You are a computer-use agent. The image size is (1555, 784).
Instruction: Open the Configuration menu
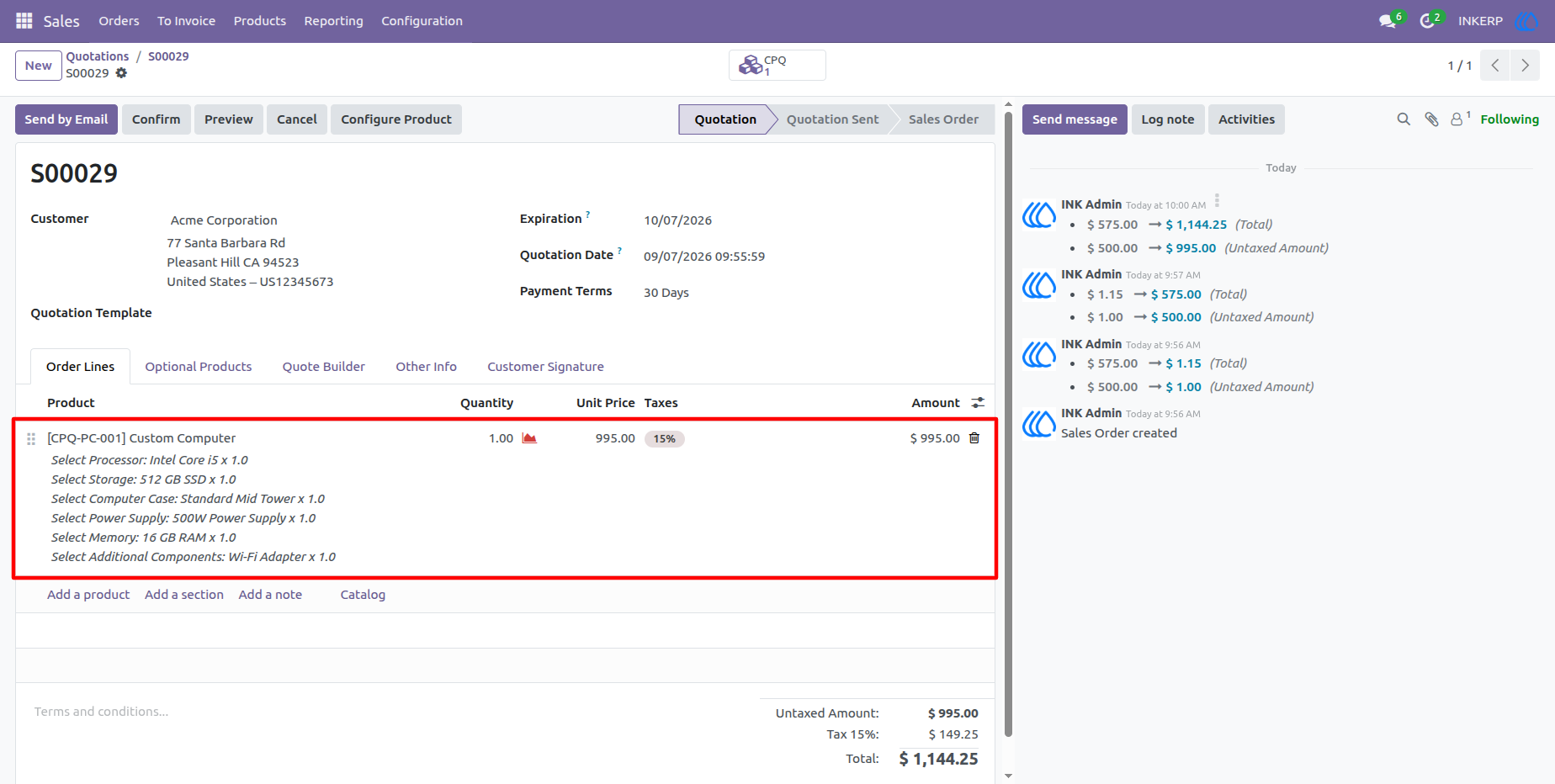click(422, 21)
